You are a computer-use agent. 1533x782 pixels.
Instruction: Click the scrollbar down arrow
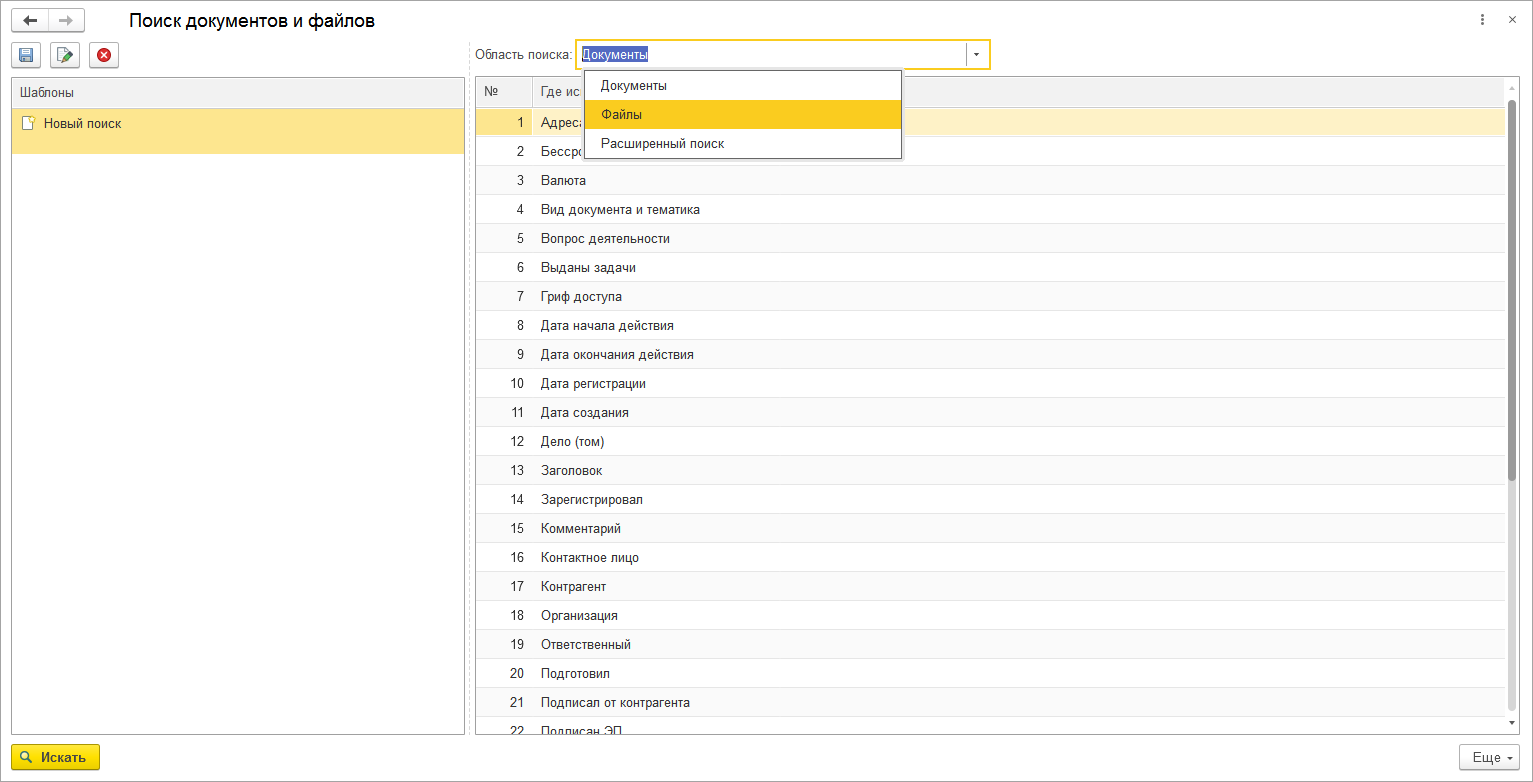1512,722
